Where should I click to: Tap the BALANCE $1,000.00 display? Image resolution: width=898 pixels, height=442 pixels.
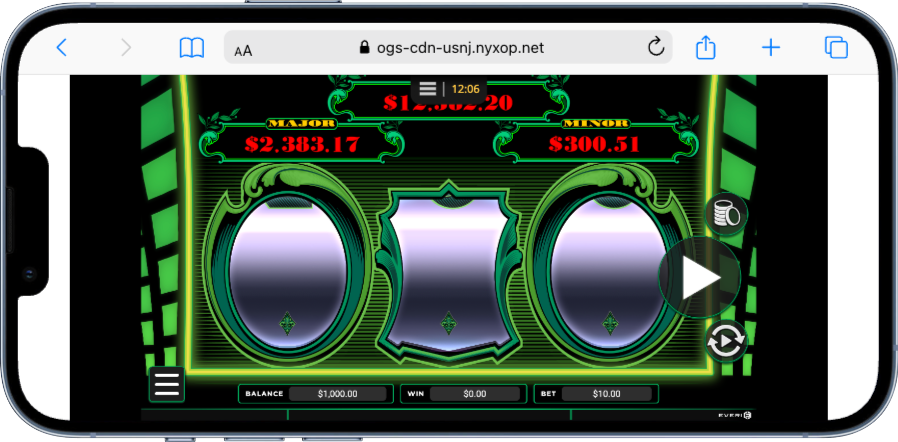337,394
